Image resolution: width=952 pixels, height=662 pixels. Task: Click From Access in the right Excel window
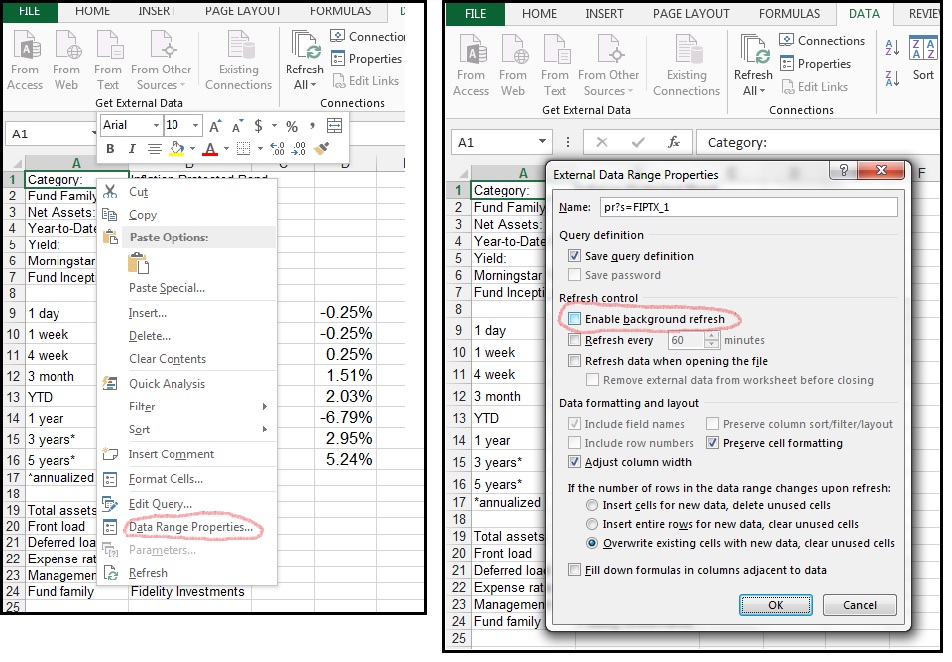click(x=471, y=66)
